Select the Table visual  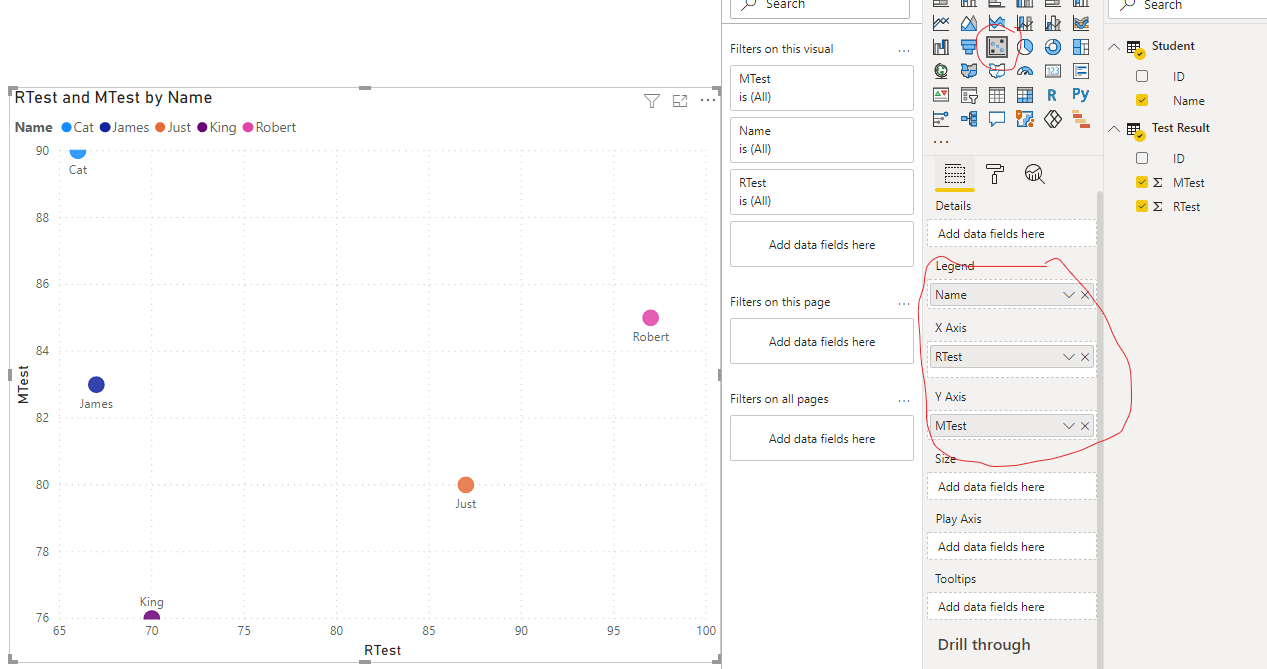point(997,95)
